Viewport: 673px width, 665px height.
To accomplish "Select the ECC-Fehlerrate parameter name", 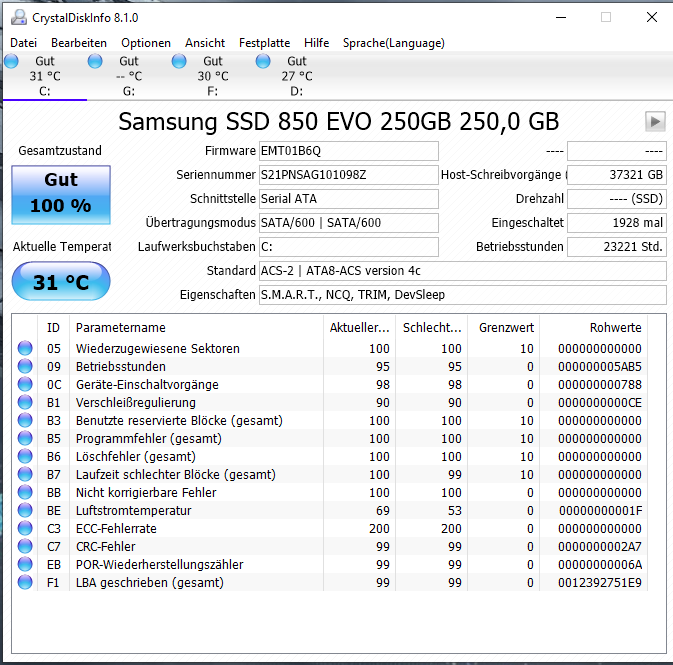I will [x=116, y=528].
